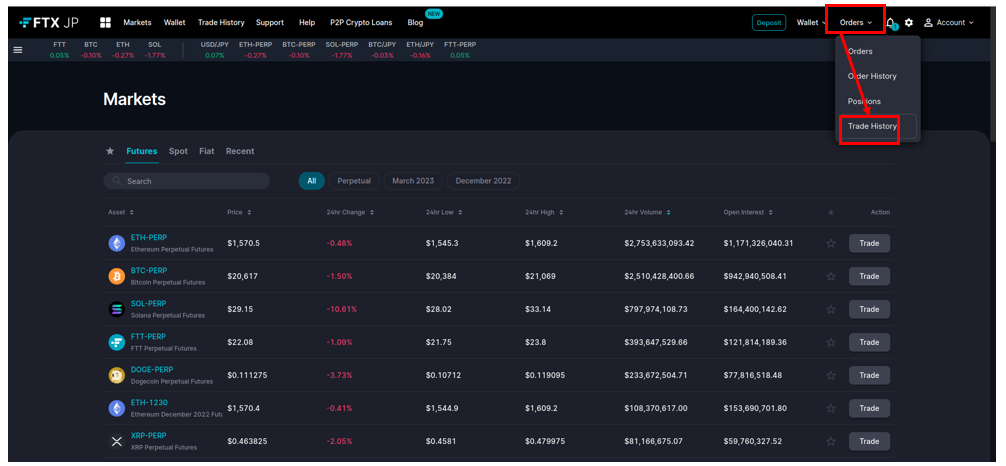This screenshot has width=1006, height=466.
Task: Open the notifications bell
Action: [x=891, y=22]
